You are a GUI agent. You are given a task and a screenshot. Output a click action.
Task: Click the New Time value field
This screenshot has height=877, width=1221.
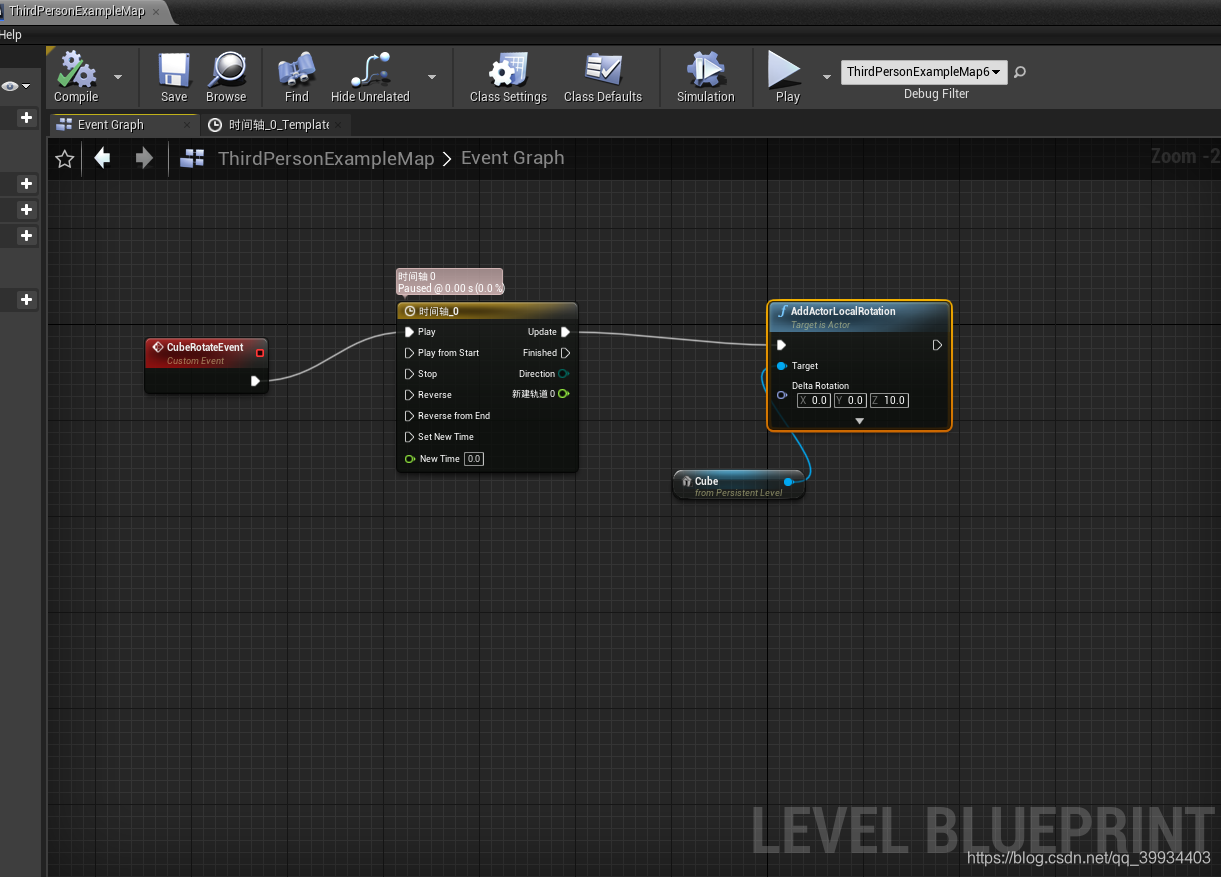(x=473, y=458)
